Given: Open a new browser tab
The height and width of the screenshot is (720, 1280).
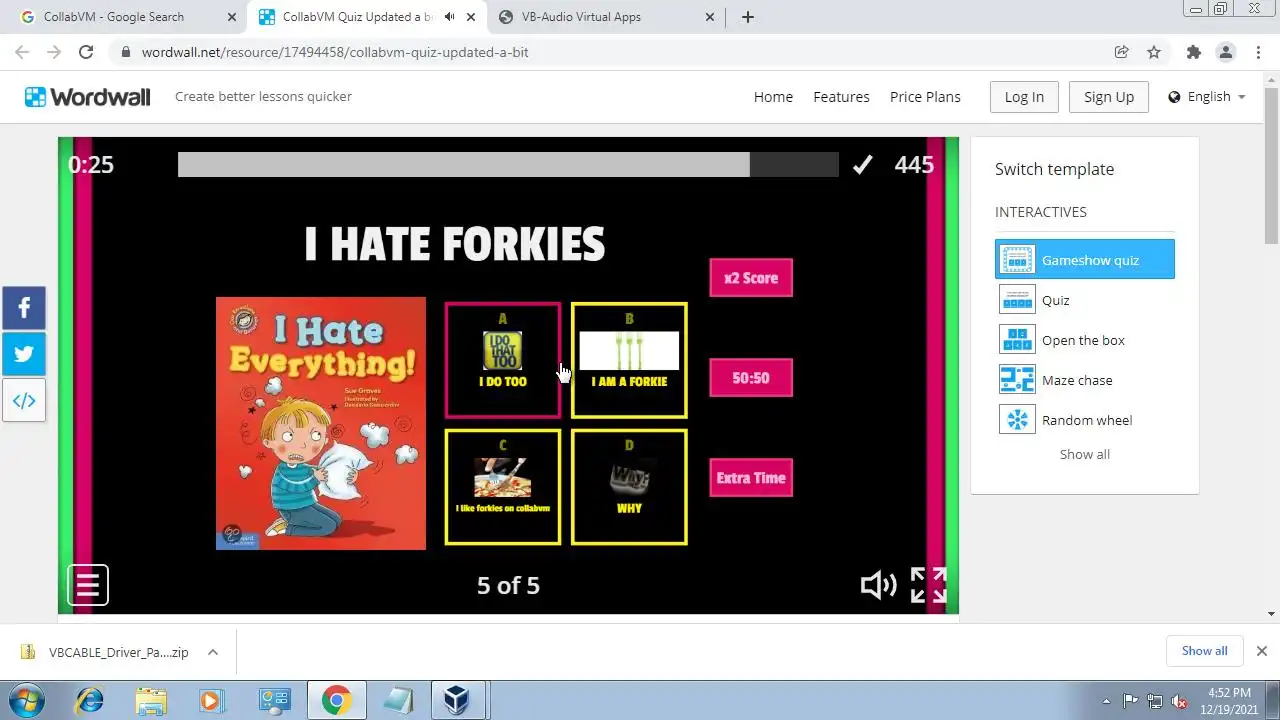Looking at the screenshot, I should click(x=748, y=17).
